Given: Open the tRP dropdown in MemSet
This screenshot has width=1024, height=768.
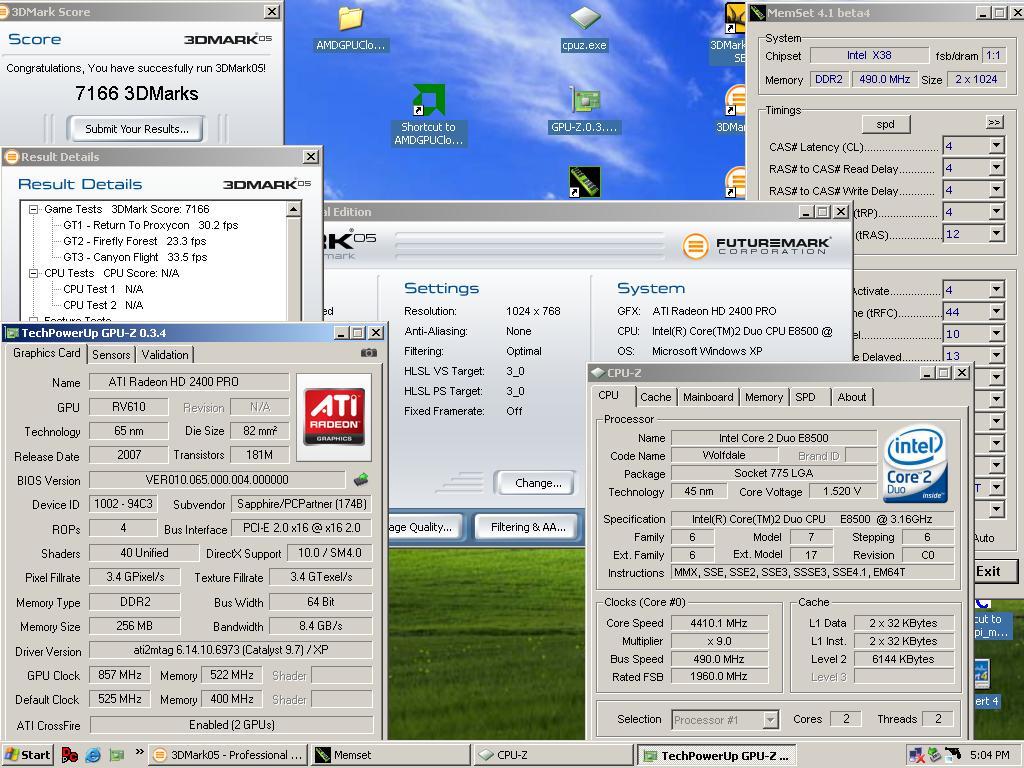Looking at the screenshot, I should [x=996, y=212].
